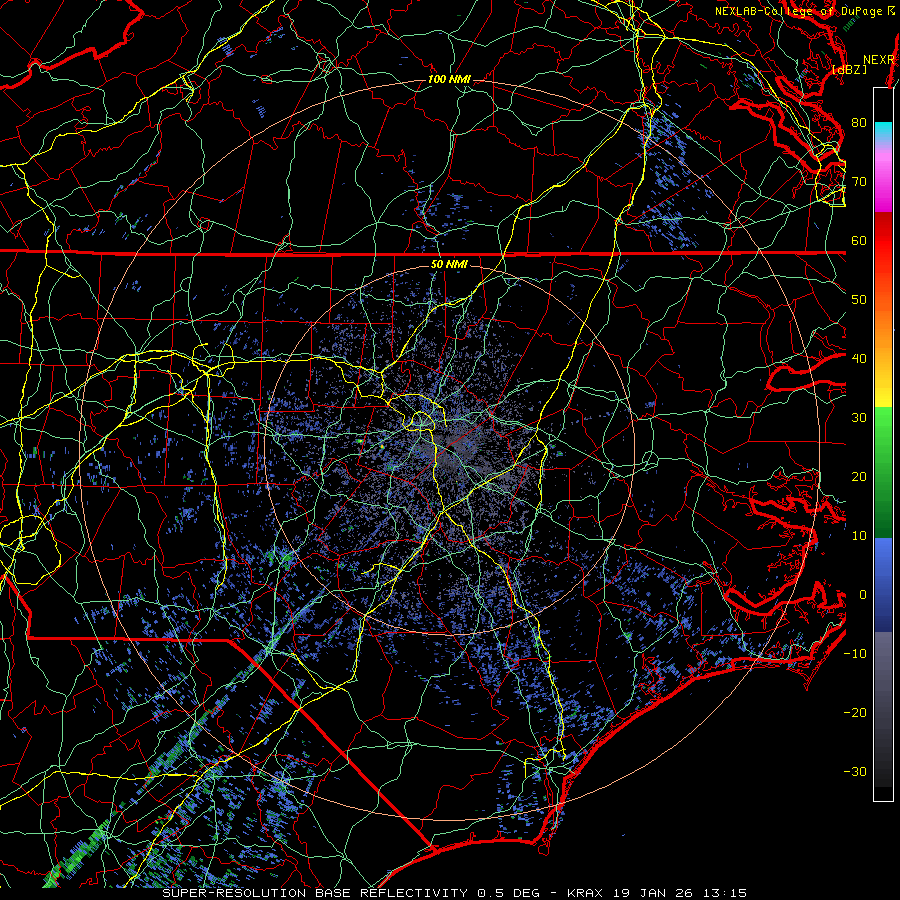Select the -10 value on dBZ scale
This screenshot has width=900, height=900.
click(x=855, y=654)
